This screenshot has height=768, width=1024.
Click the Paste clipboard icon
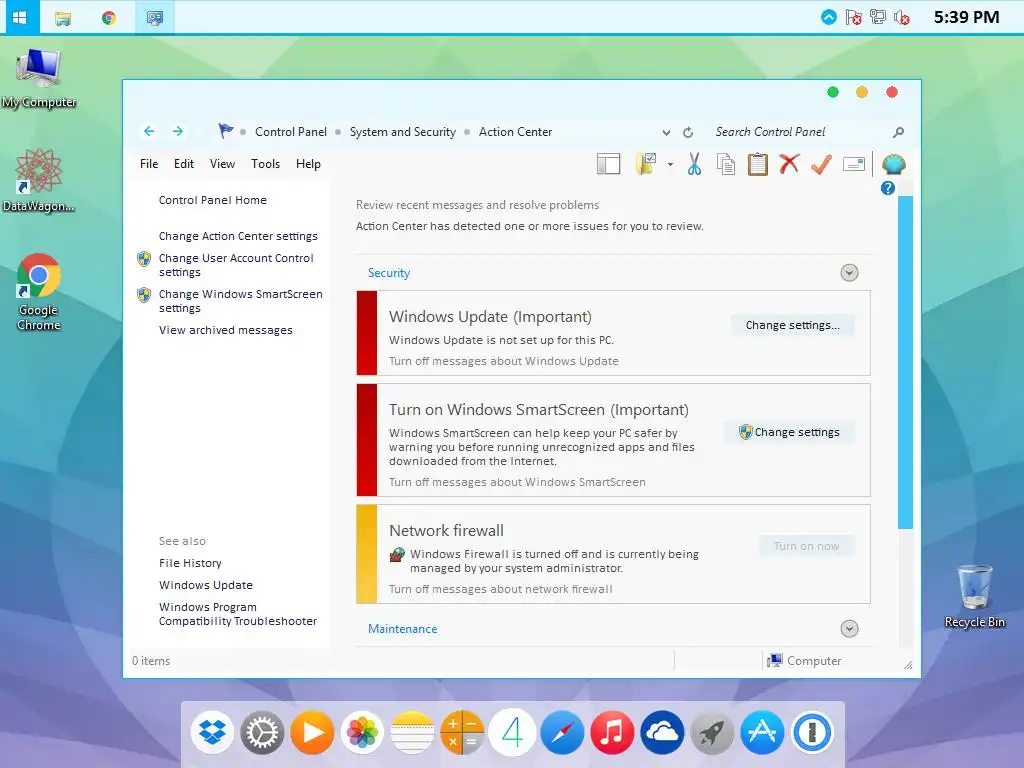click(758, 164)
